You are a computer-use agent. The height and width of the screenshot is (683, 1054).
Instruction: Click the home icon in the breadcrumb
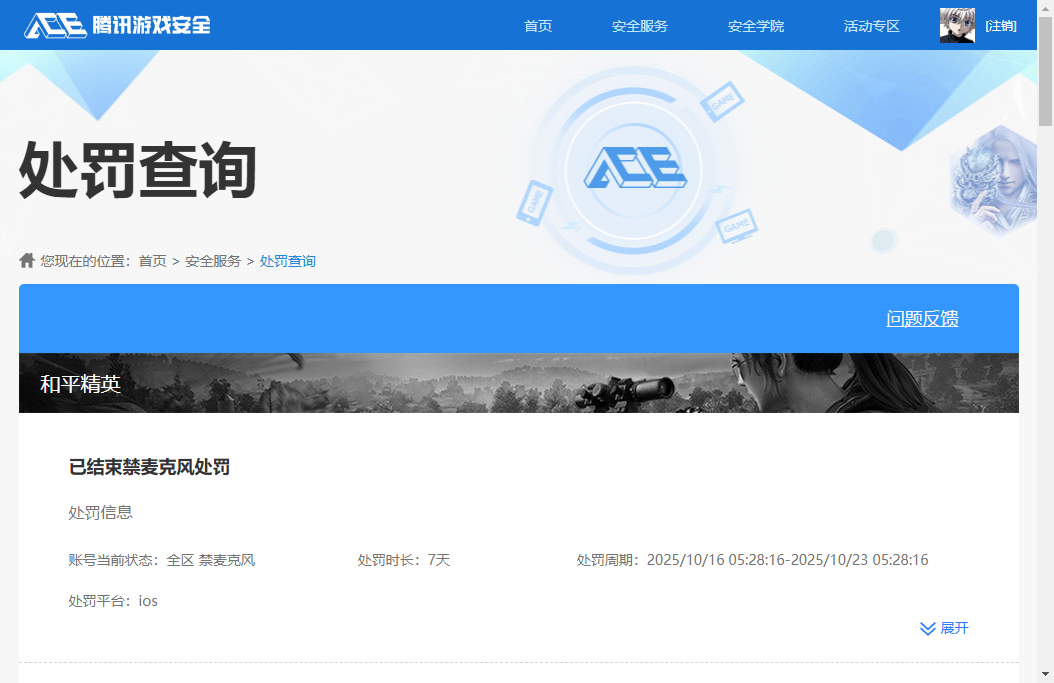coord(27,260)
